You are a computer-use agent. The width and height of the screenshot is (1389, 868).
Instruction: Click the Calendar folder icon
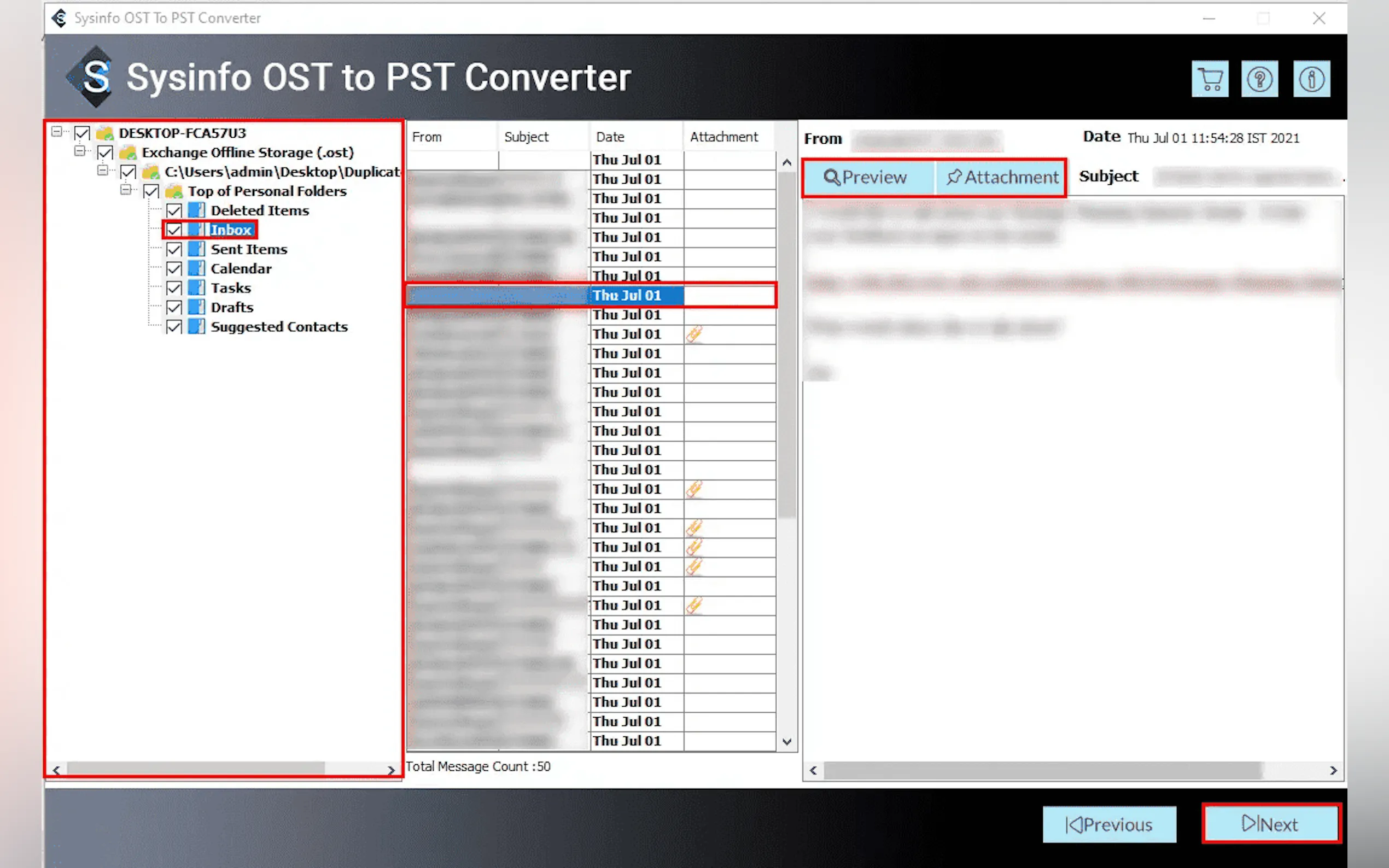[196, 269]
